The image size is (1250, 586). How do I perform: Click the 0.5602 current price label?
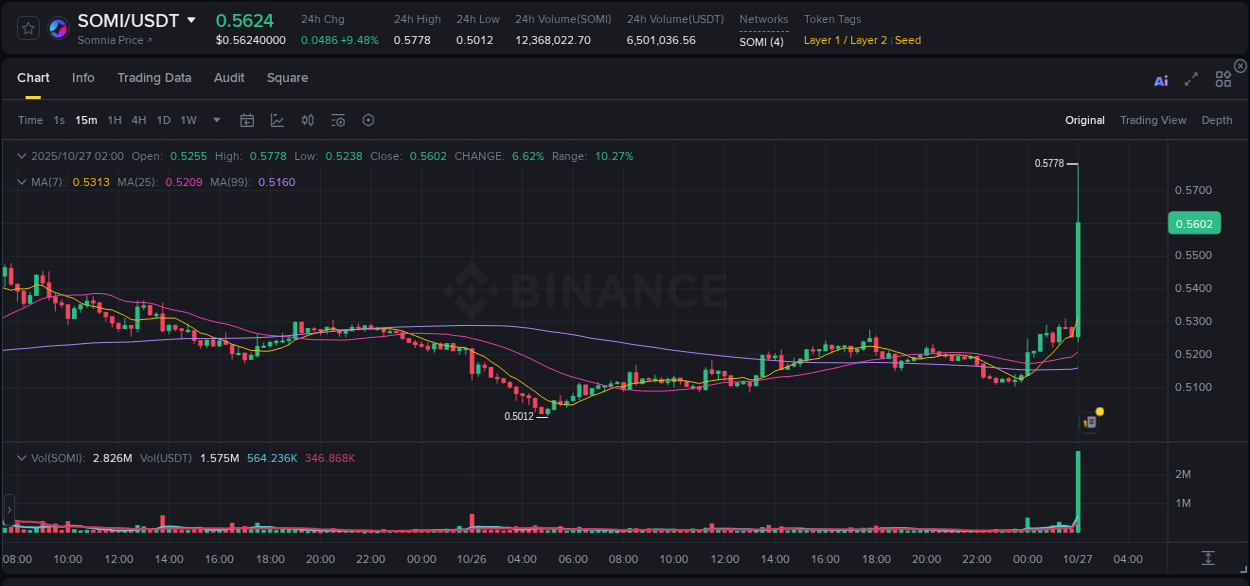coord(1194,225)
